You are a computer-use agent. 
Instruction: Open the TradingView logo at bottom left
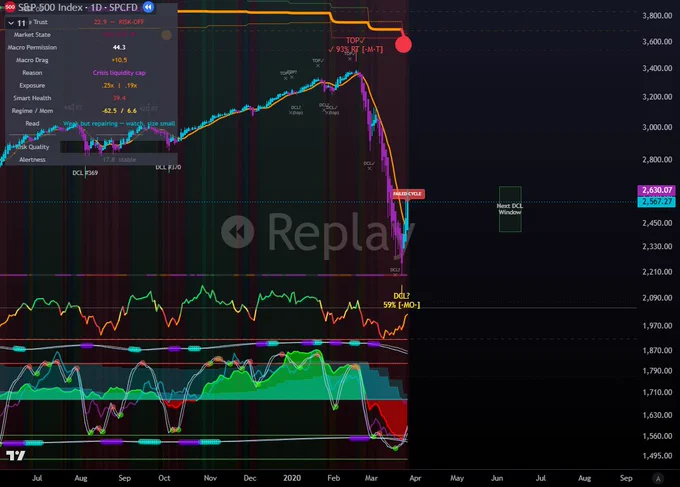[16, 455]
